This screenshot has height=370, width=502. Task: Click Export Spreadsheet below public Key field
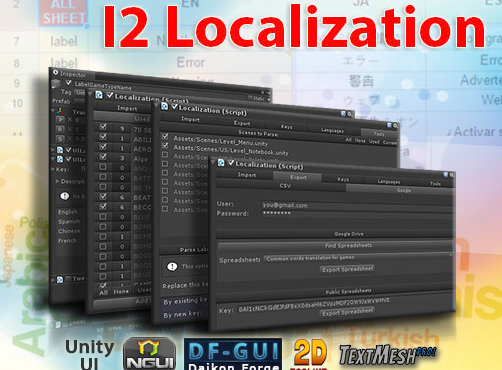click(x=347, y=312)
